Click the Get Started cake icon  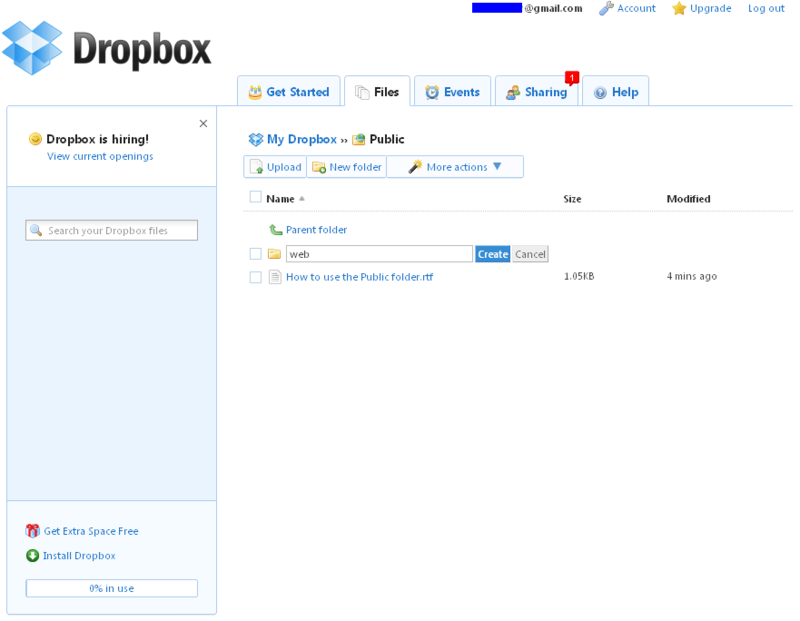point(255,92)
